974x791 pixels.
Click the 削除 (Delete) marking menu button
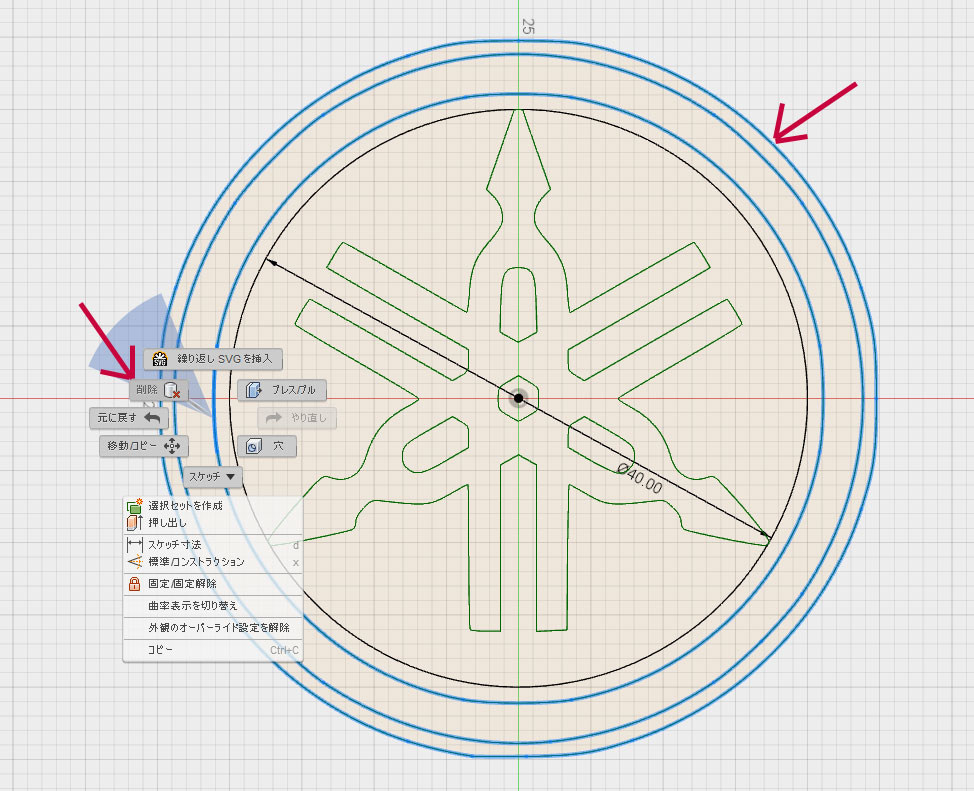point(158,390)
